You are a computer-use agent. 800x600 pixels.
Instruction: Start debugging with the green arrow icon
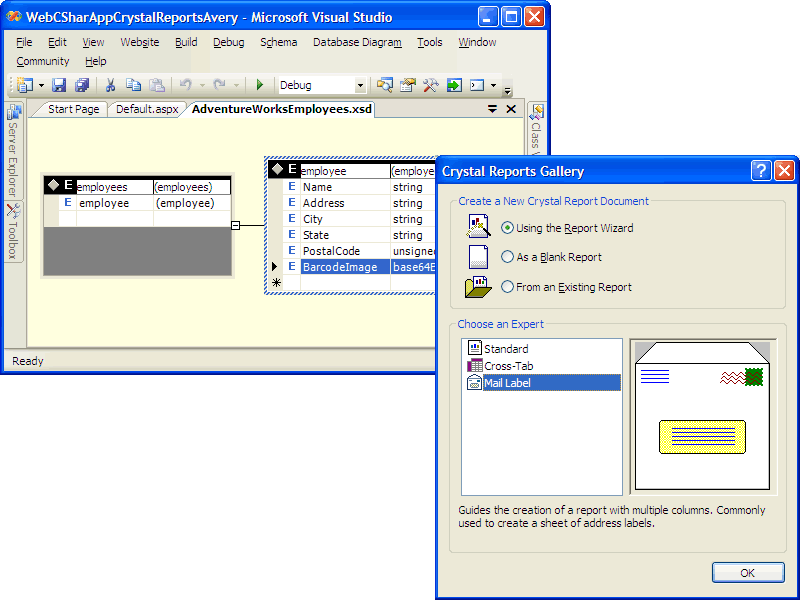point(258,85)
